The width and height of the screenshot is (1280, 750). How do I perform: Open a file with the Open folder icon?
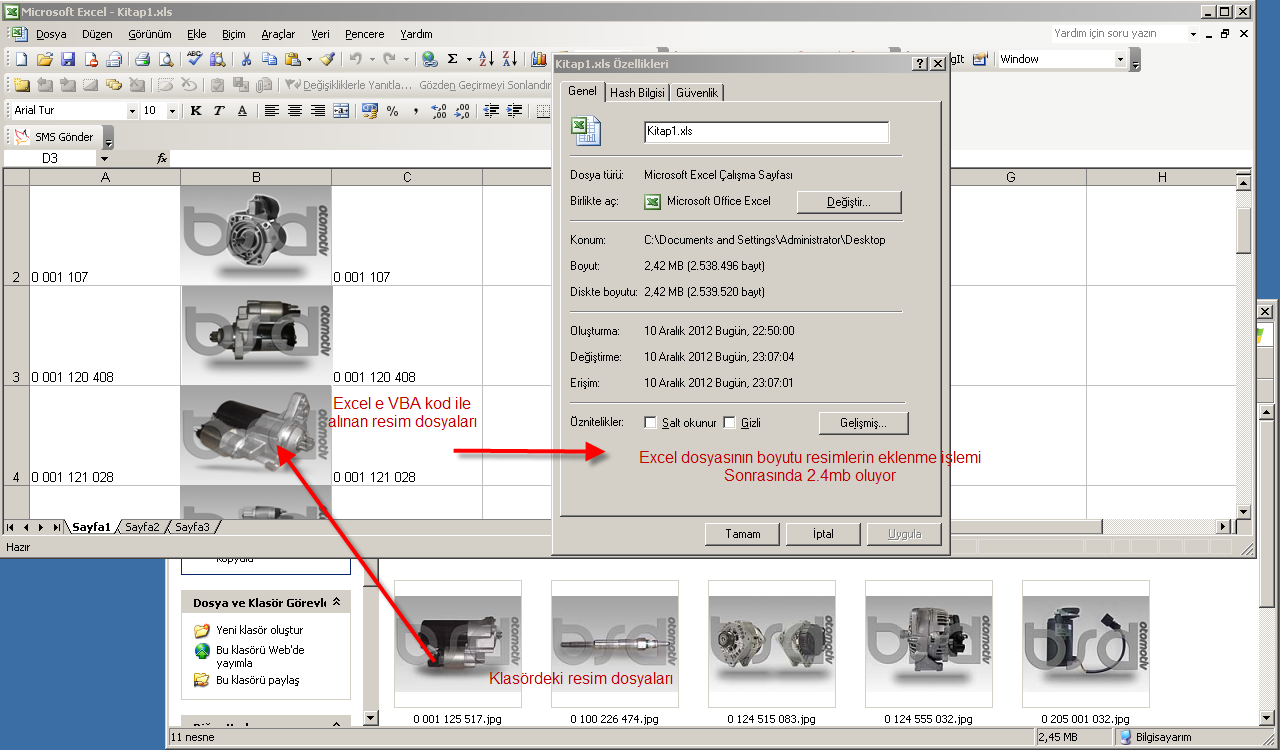click(45, 59)
